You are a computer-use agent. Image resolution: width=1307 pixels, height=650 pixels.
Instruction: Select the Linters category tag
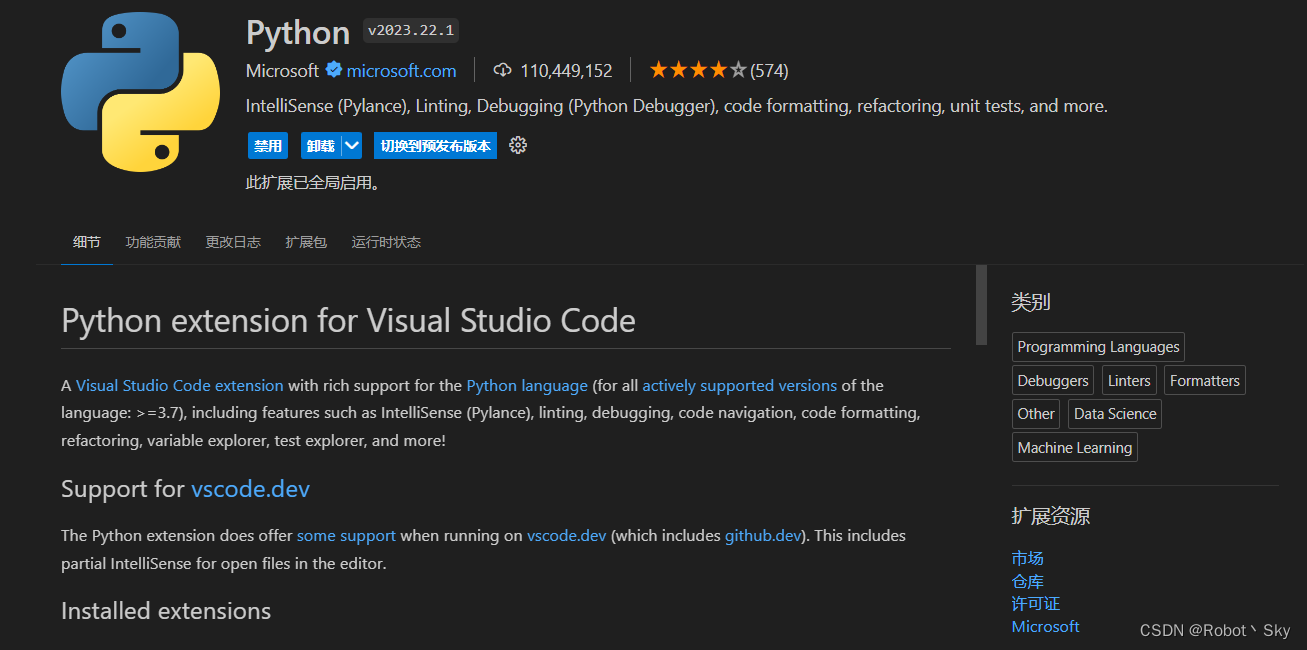point(1129,381)
